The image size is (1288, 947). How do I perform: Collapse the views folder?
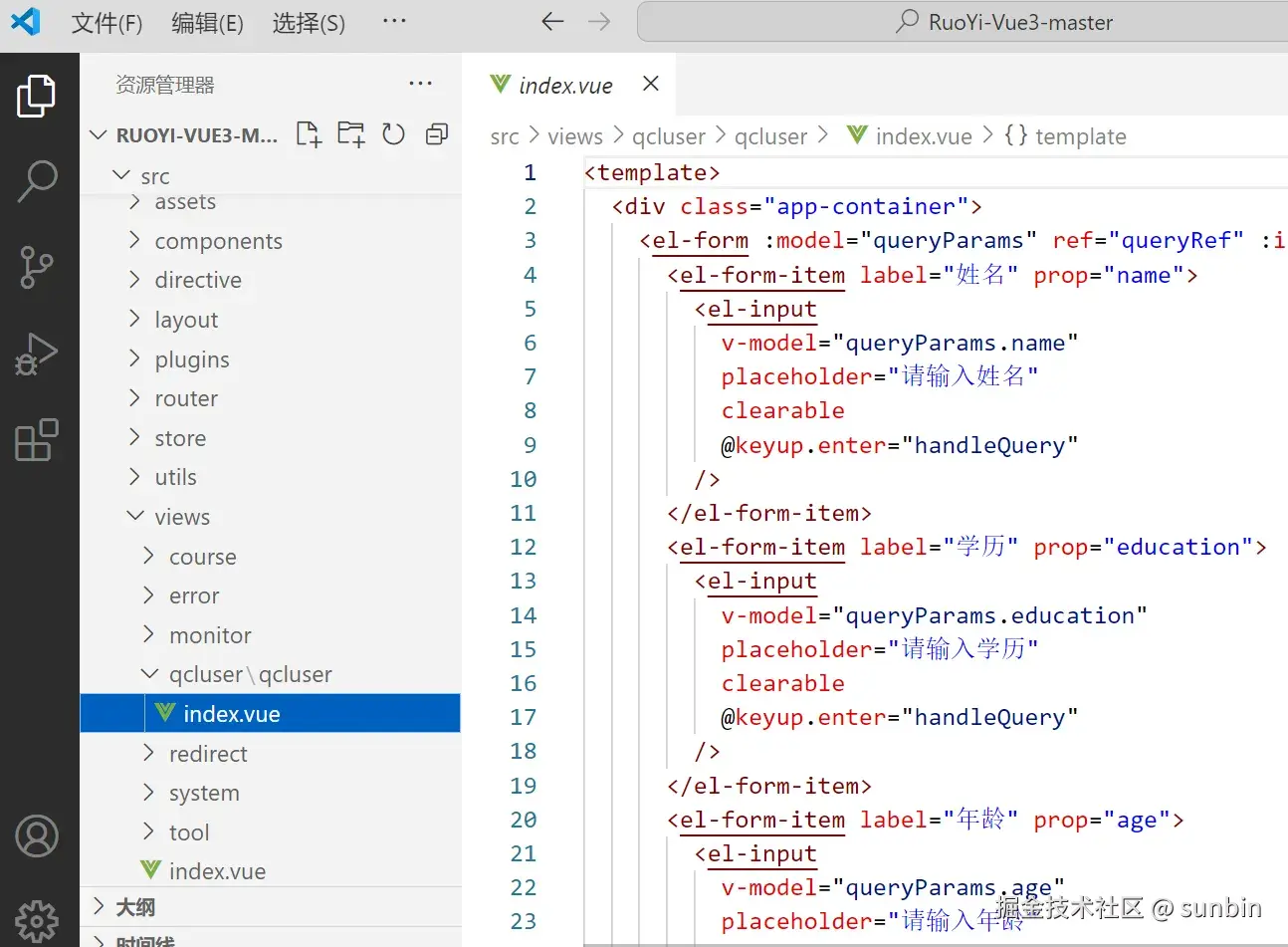[182, 517]
